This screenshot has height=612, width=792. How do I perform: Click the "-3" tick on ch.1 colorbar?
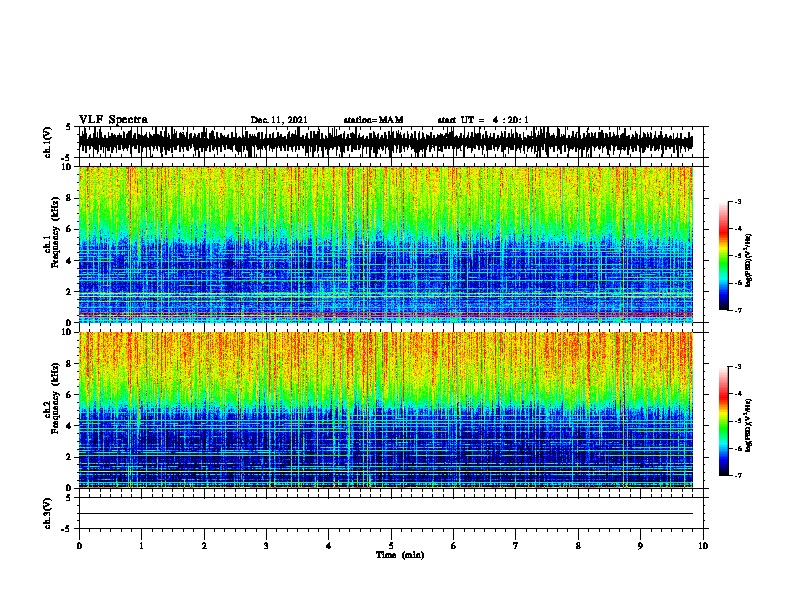click(x=738, y=201)
